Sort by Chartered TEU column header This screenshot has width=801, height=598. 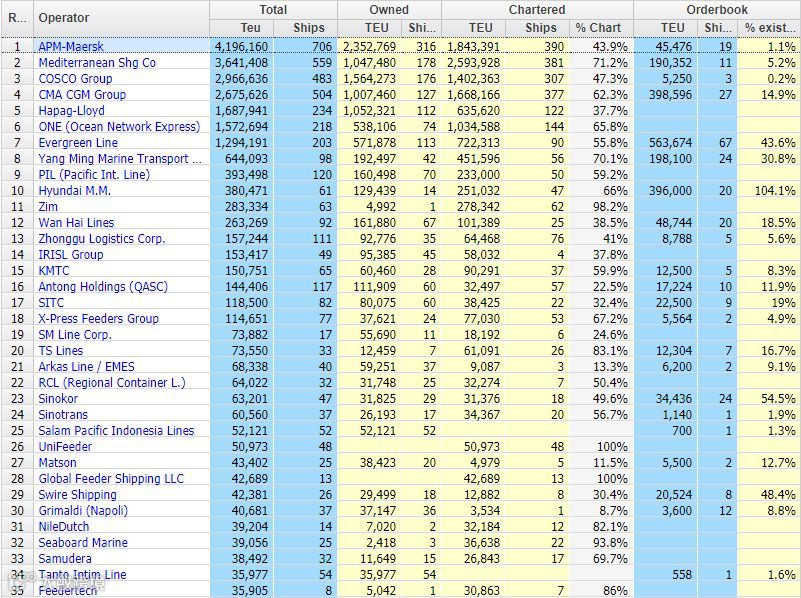[x=474, y=28]
